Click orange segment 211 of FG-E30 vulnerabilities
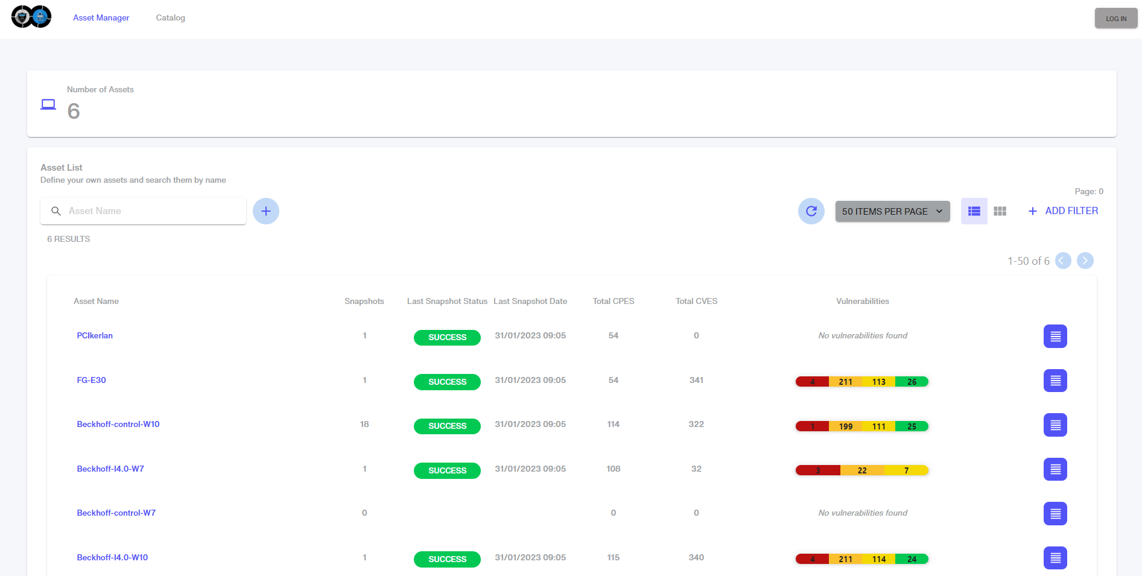 click(845, 382)
